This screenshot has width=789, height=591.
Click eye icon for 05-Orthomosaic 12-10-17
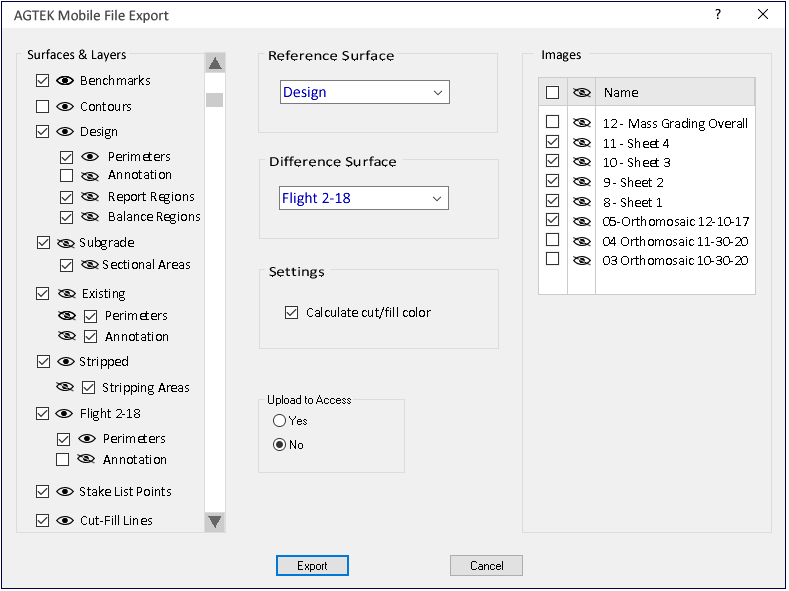(x=581, y=221)
